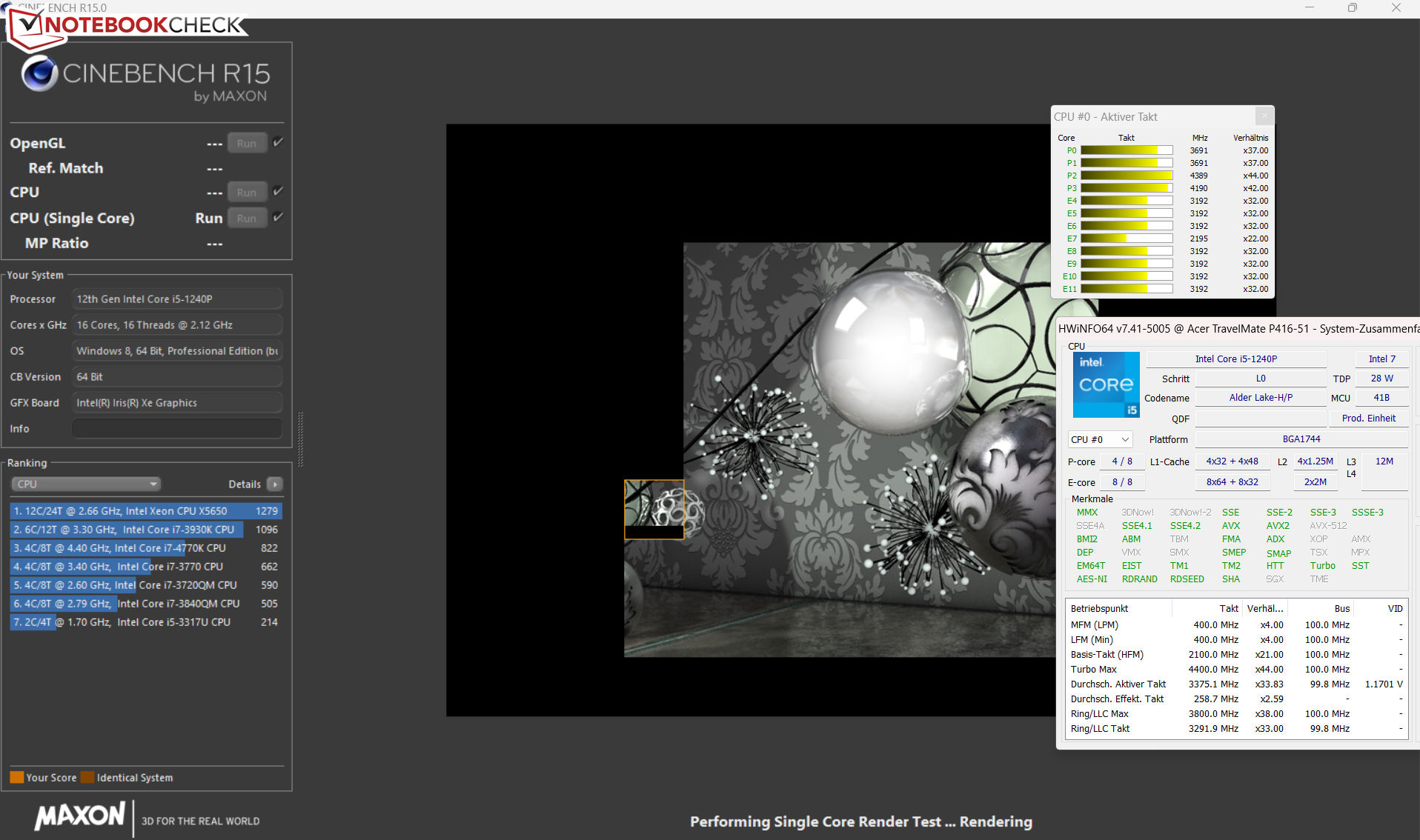
Task: Click the Betriebspunkt column header
Action: coord(1119,609)
